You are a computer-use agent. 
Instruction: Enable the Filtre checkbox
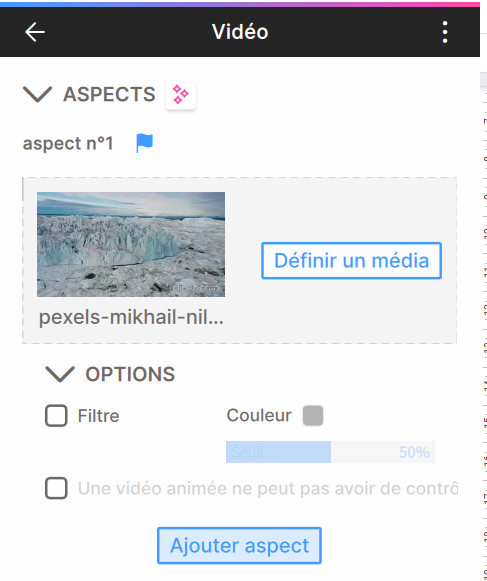(x=56, y=415)
